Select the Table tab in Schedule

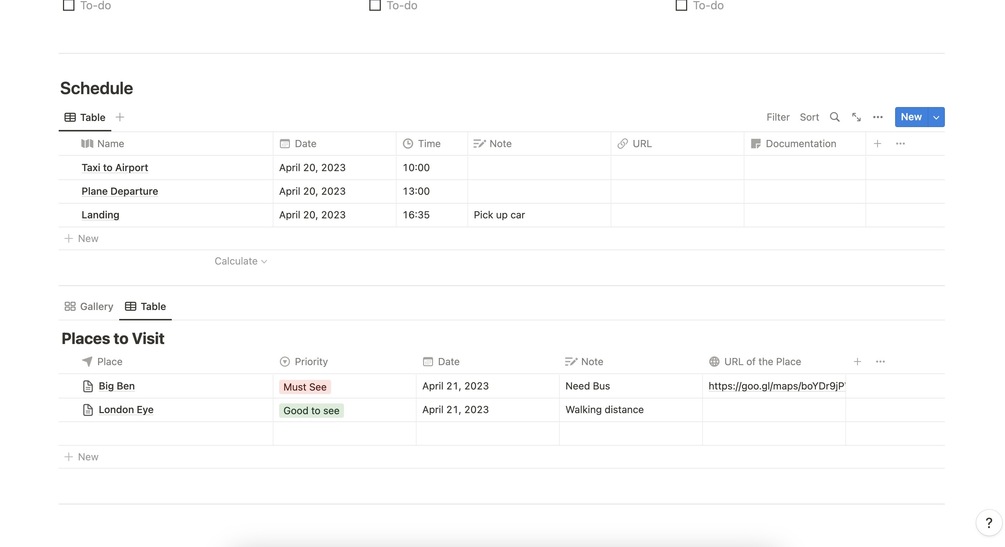(85, 117)
